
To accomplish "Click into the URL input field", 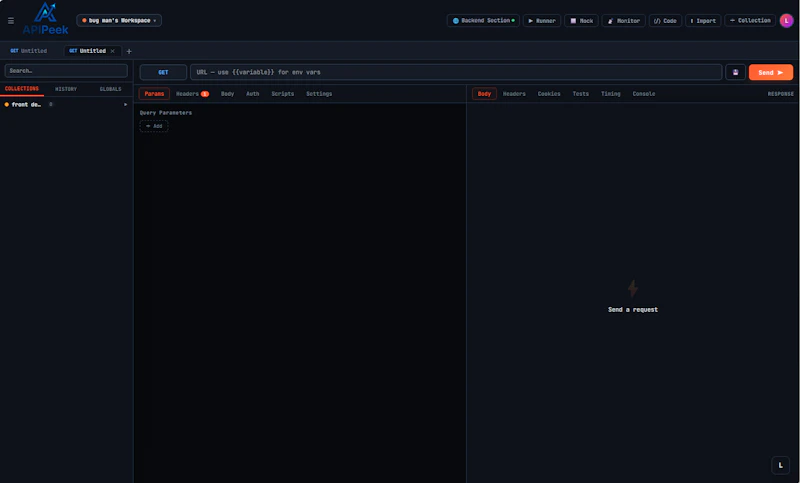I will click(456, 72).
